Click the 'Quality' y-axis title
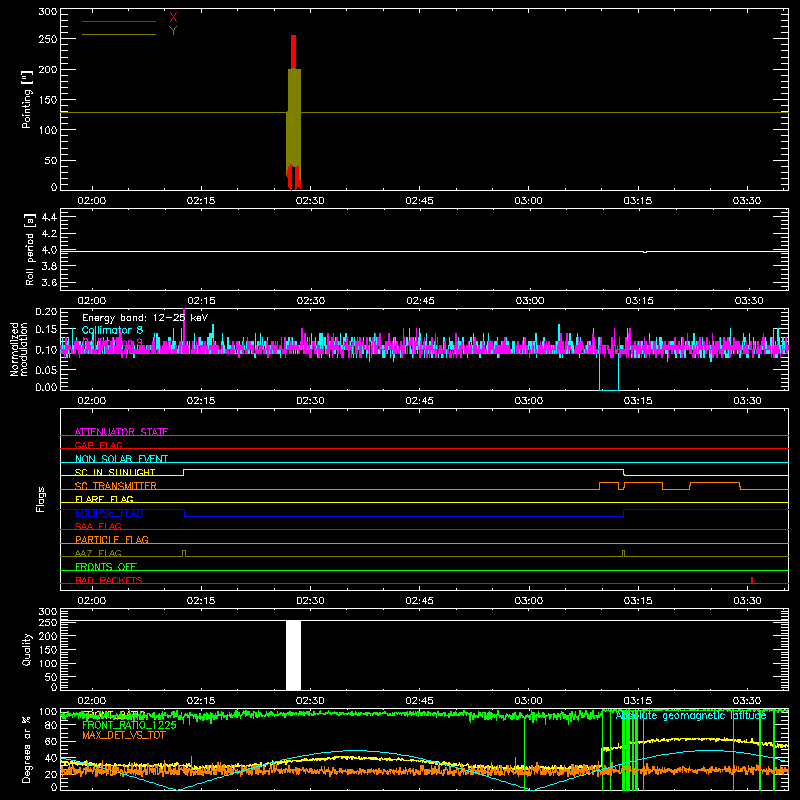Image resolution: width=800 pixels, height=800 pixels. [27, 649]
